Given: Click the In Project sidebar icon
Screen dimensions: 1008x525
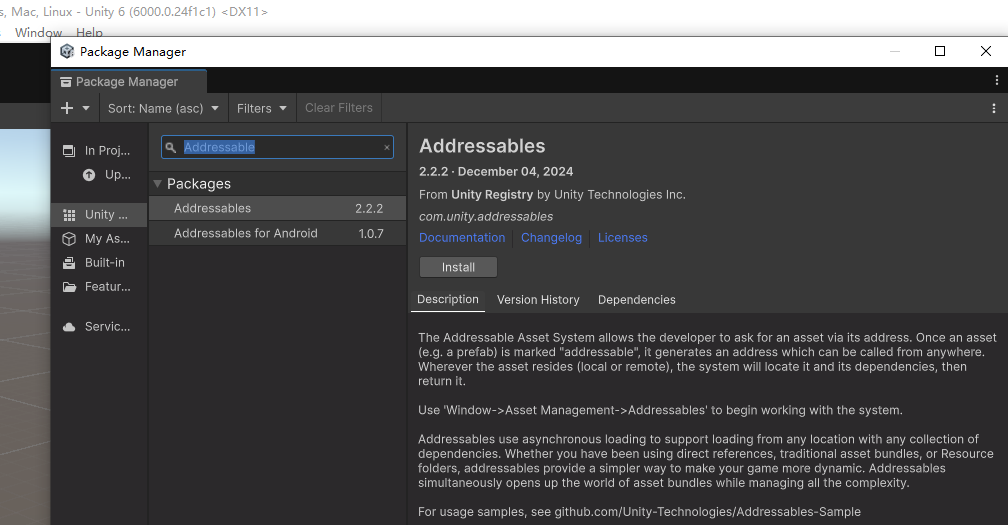Looking at the screenshot, I should click(x=69, y=151).
